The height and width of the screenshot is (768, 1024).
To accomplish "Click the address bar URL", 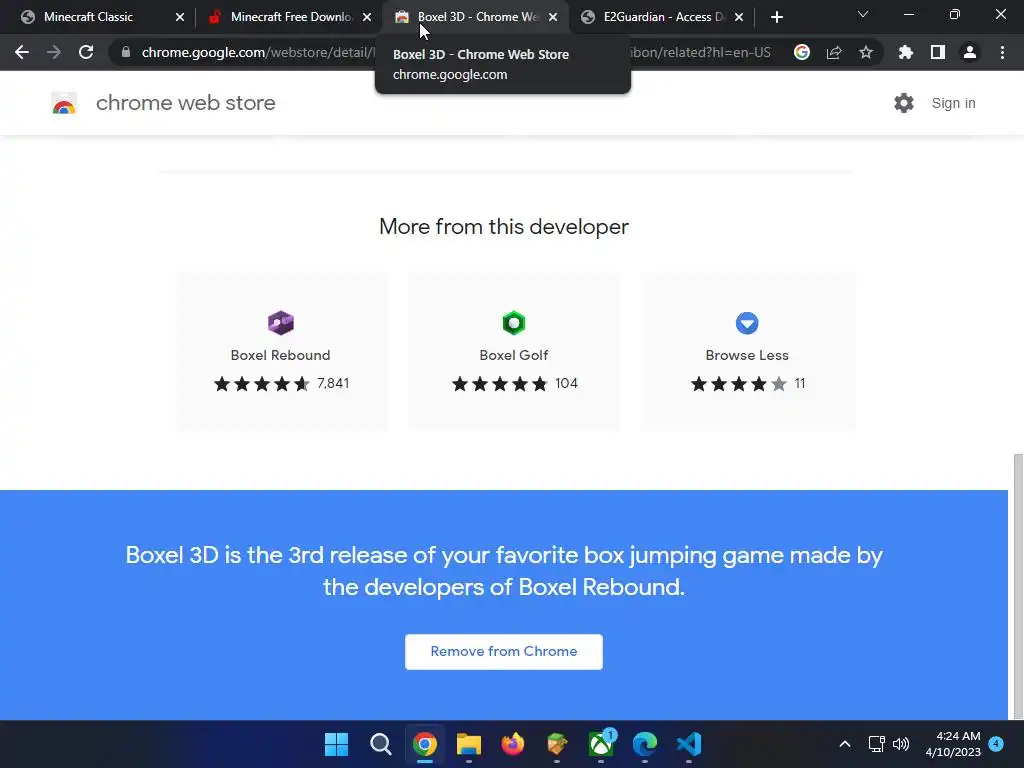I will [456, 52].
